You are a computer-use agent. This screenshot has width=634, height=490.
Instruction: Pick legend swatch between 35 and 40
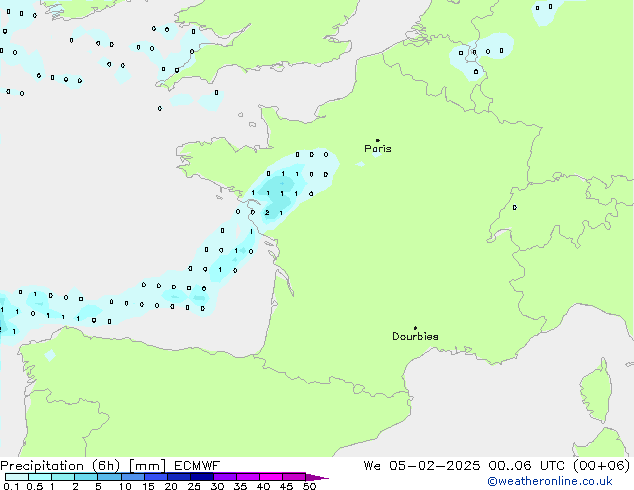248,477
